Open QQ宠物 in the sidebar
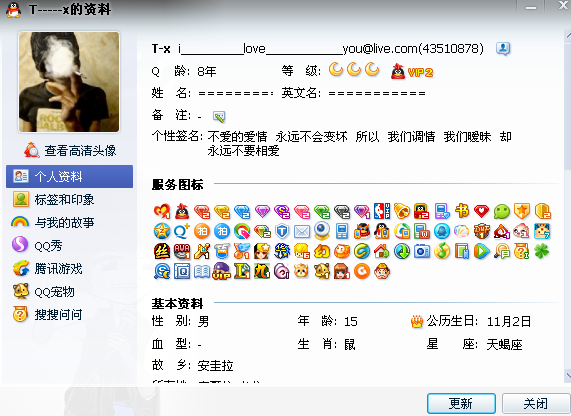Screen dimensions: 571x416 (70, 291)
